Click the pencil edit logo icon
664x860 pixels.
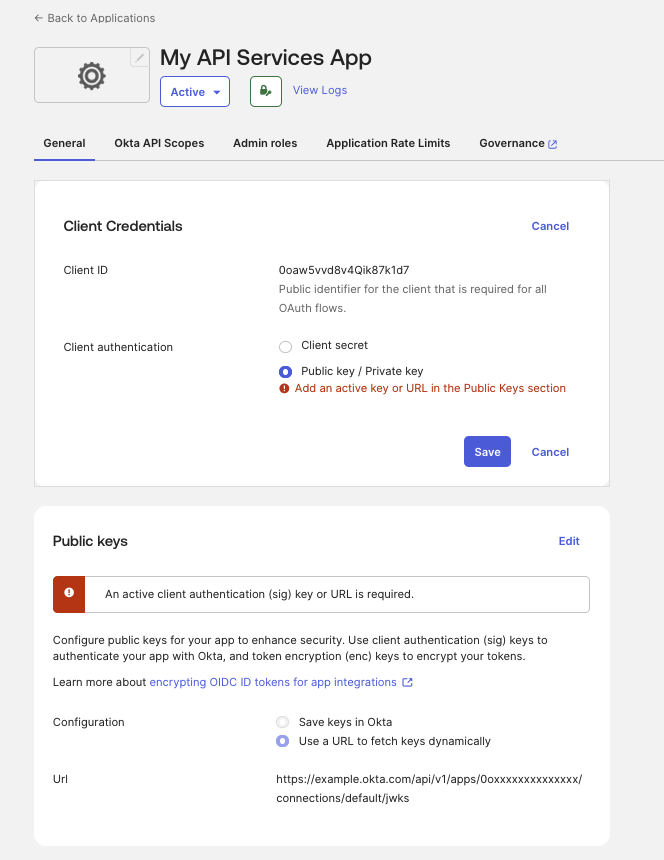[140, 57]
